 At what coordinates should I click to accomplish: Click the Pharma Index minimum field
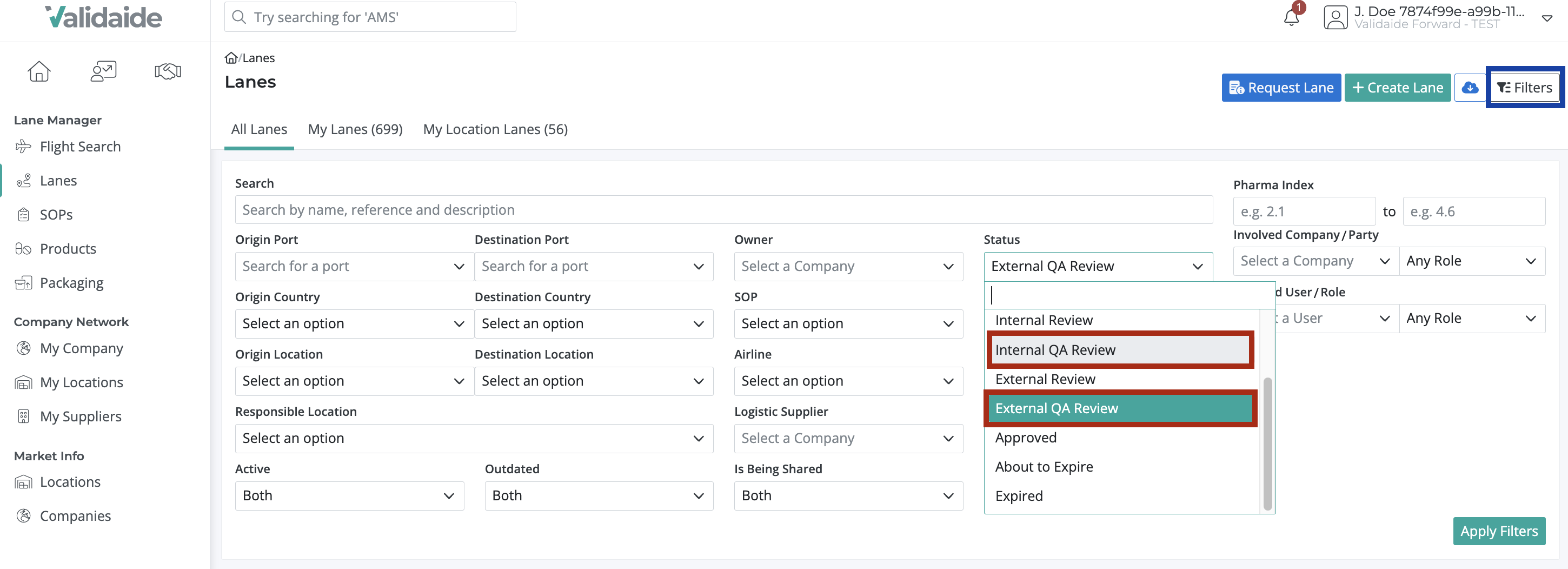1305,212
